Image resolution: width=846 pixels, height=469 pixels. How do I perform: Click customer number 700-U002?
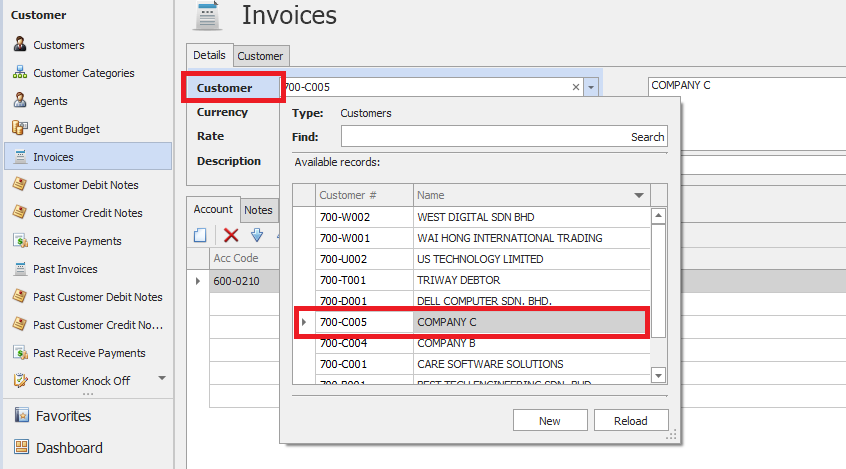(343, 260)
